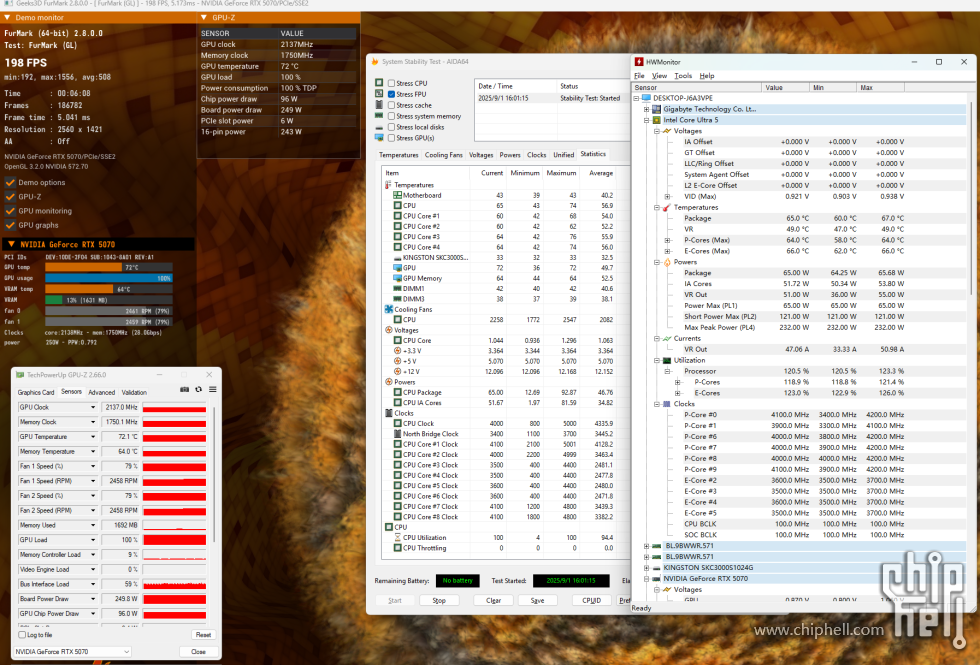Expand the KINGSTON SKC3000S1024G node
The image size is (980, 665).
(646, 568)
